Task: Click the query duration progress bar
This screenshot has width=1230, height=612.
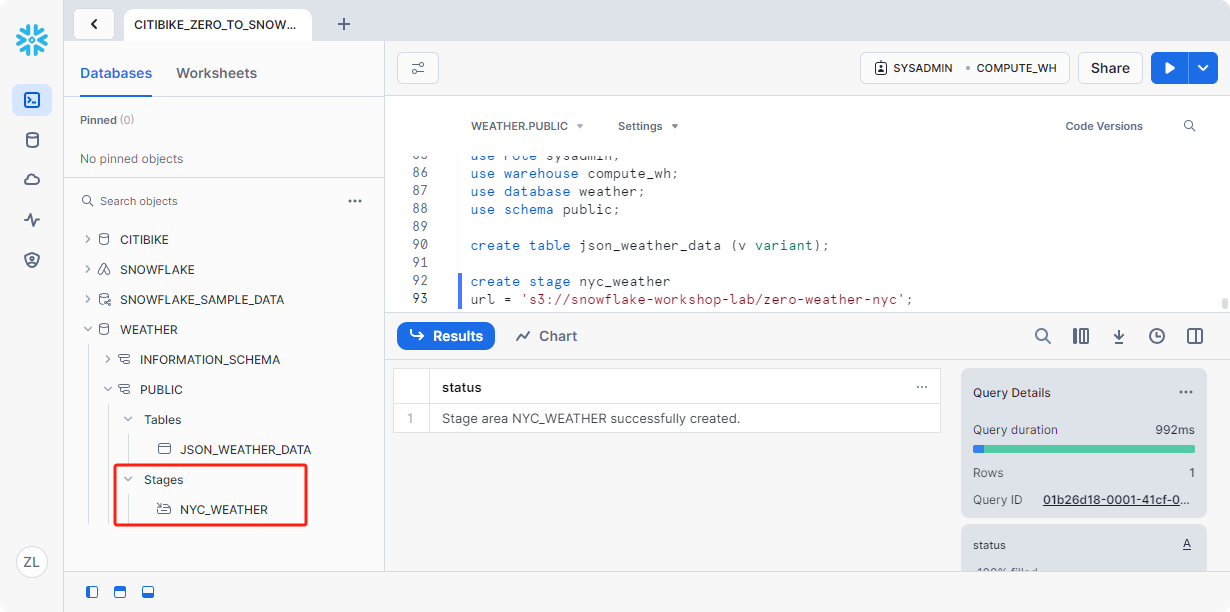Action: click(1083, 449)
